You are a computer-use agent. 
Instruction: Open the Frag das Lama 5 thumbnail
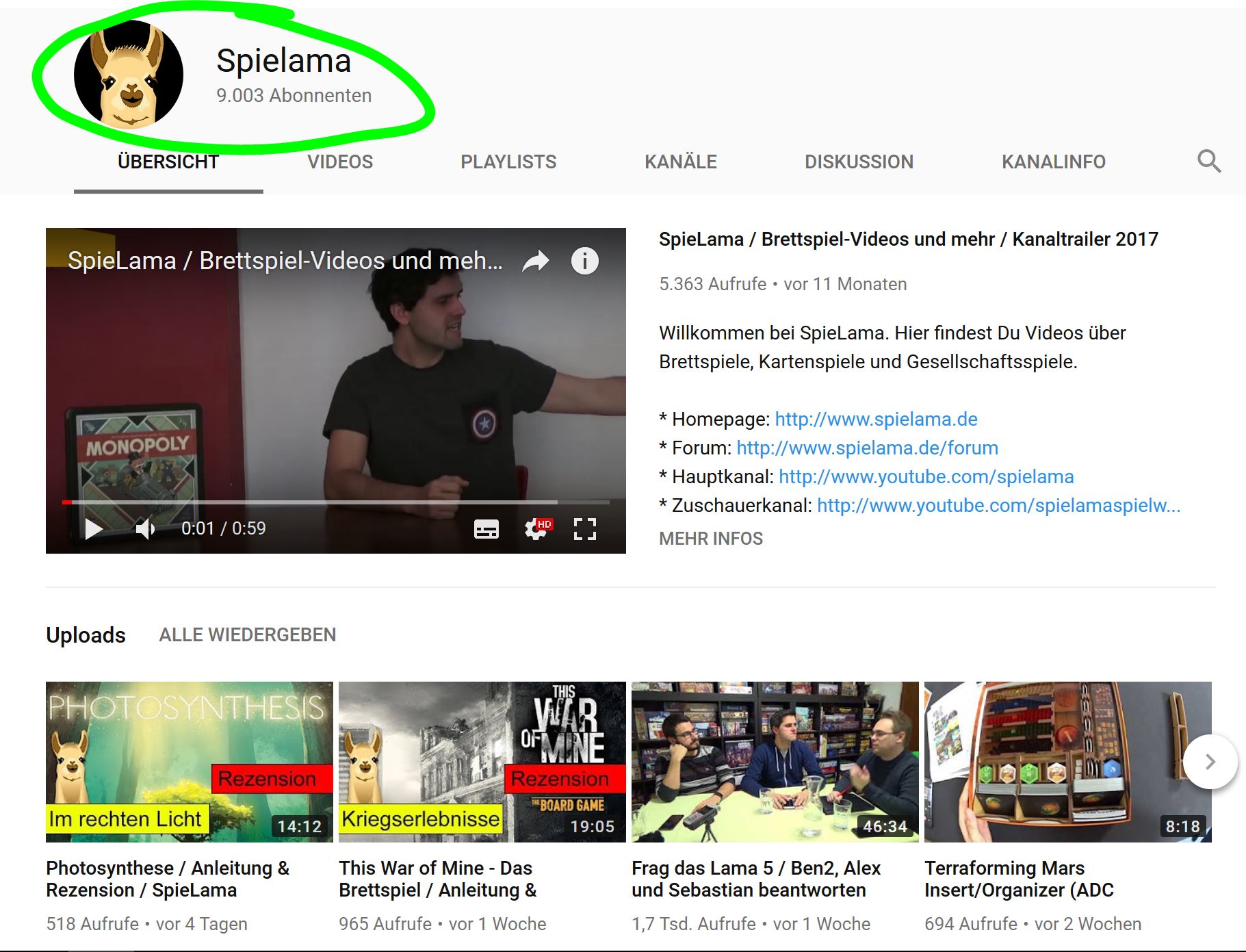[x=775, y=762]
